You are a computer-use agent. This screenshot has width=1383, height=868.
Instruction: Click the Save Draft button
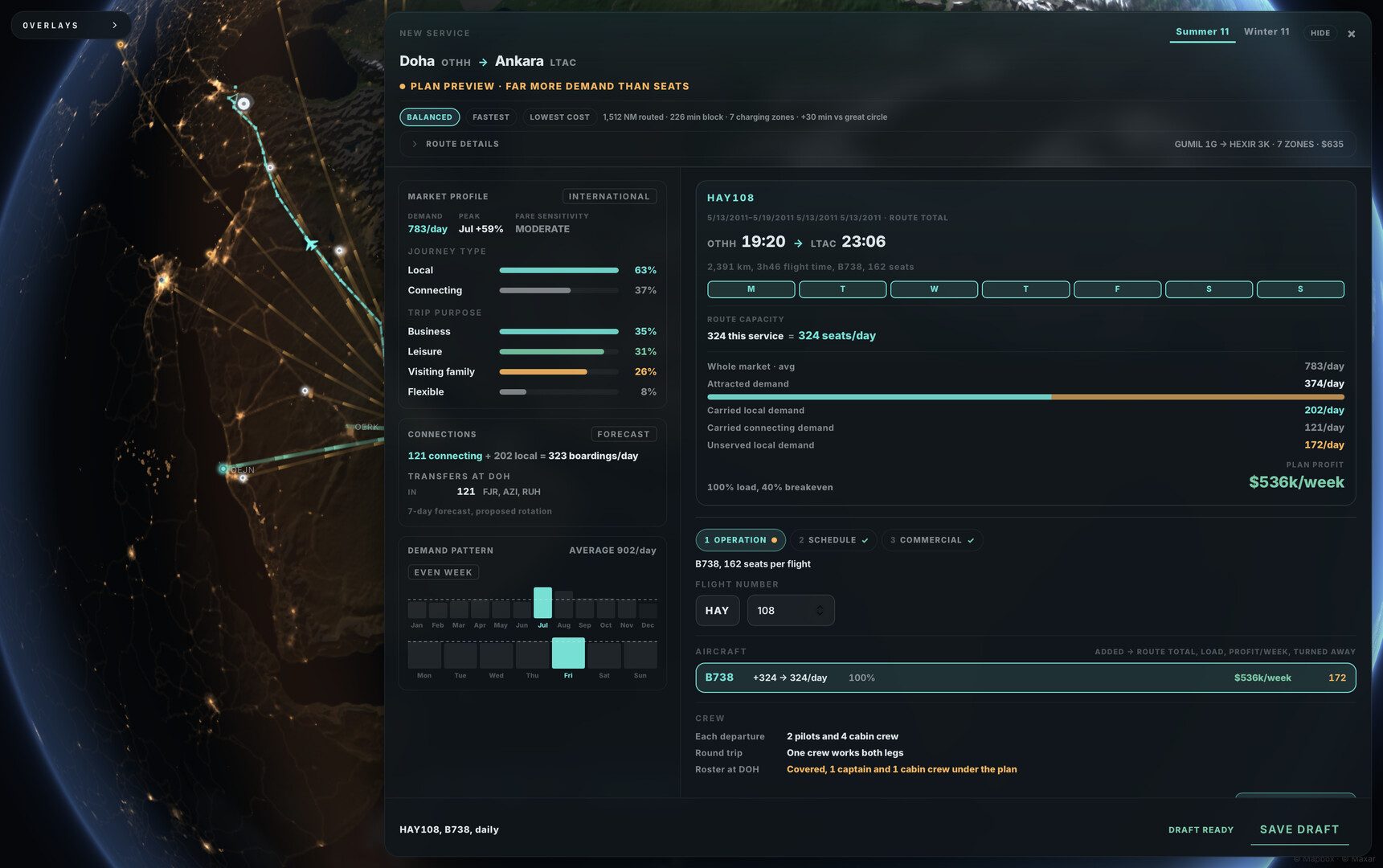point(1299,829)
